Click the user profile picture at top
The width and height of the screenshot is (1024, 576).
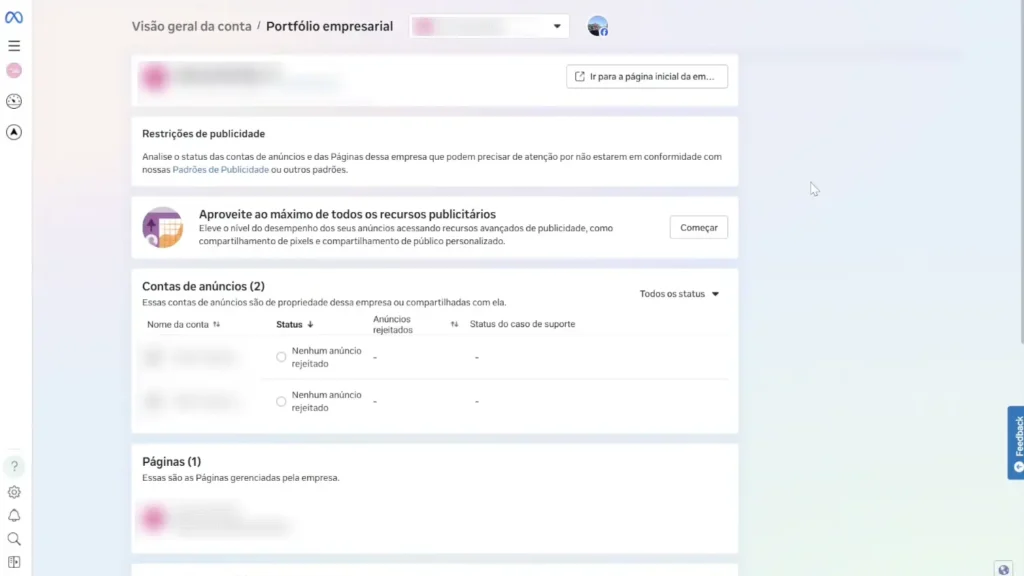point(597,26)
